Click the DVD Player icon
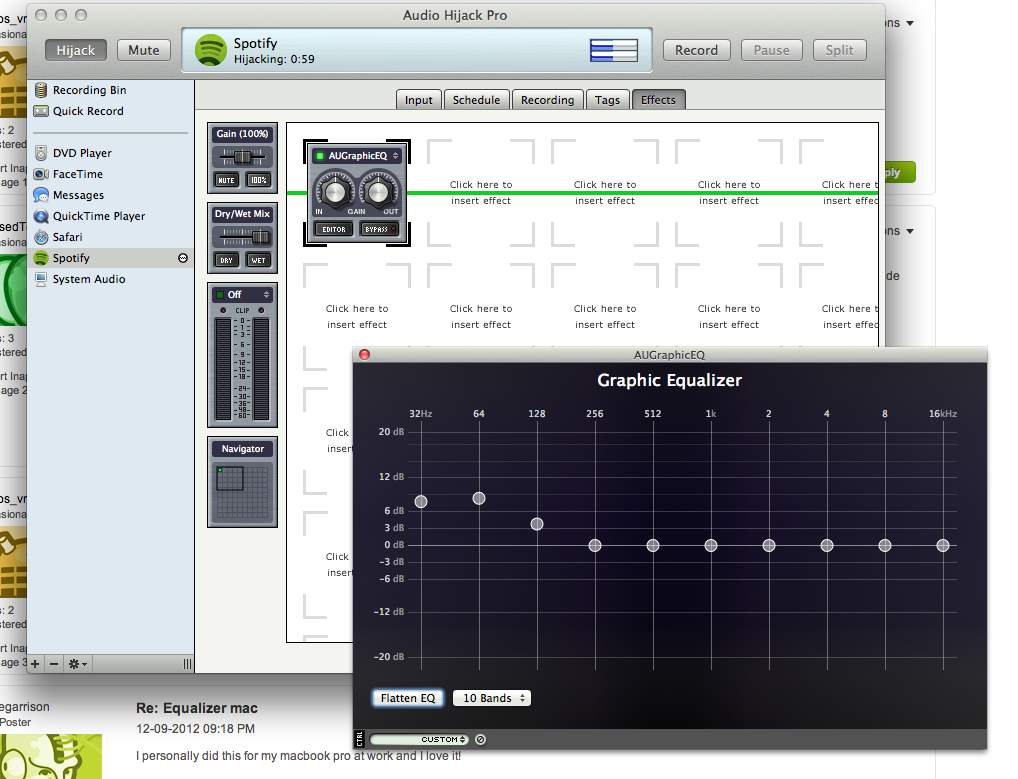Screen dimensions: 1018x779 pyautogui.click(x=41, y=153)
